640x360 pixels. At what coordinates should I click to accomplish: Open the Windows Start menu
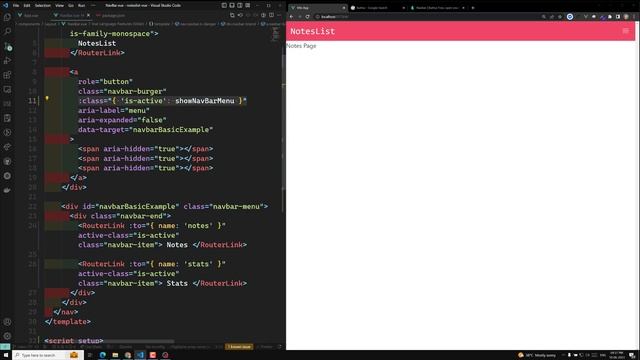[x=6, y=355]
